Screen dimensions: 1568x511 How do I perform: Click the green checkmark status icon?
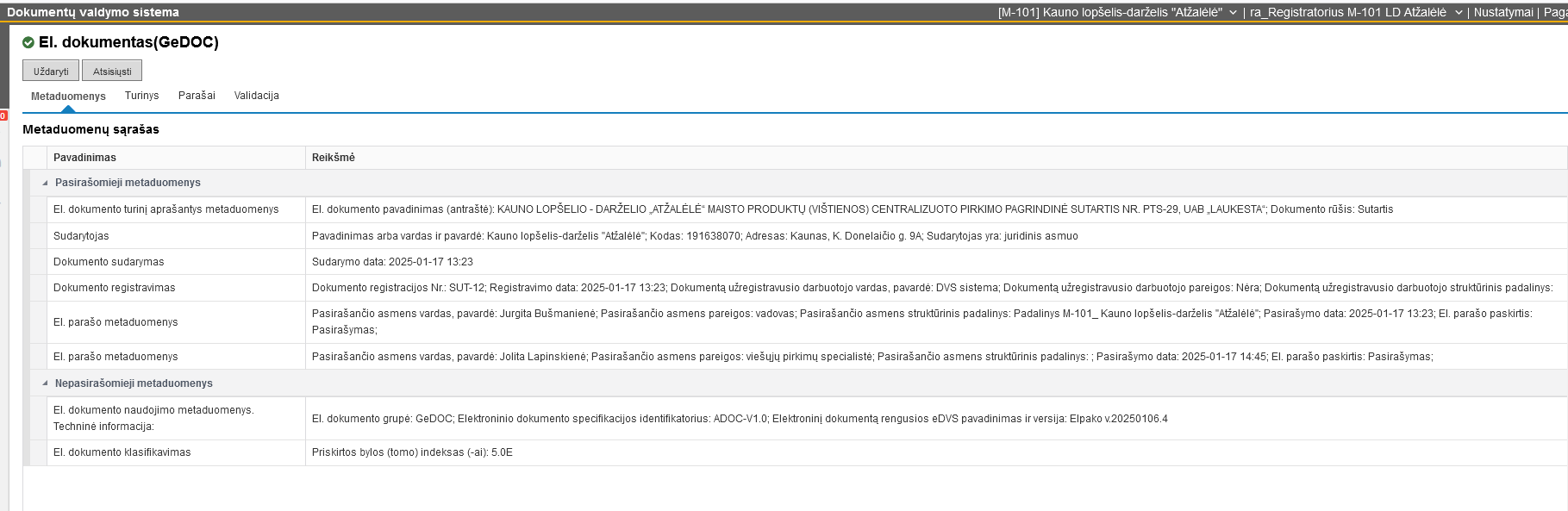(28, 43)
